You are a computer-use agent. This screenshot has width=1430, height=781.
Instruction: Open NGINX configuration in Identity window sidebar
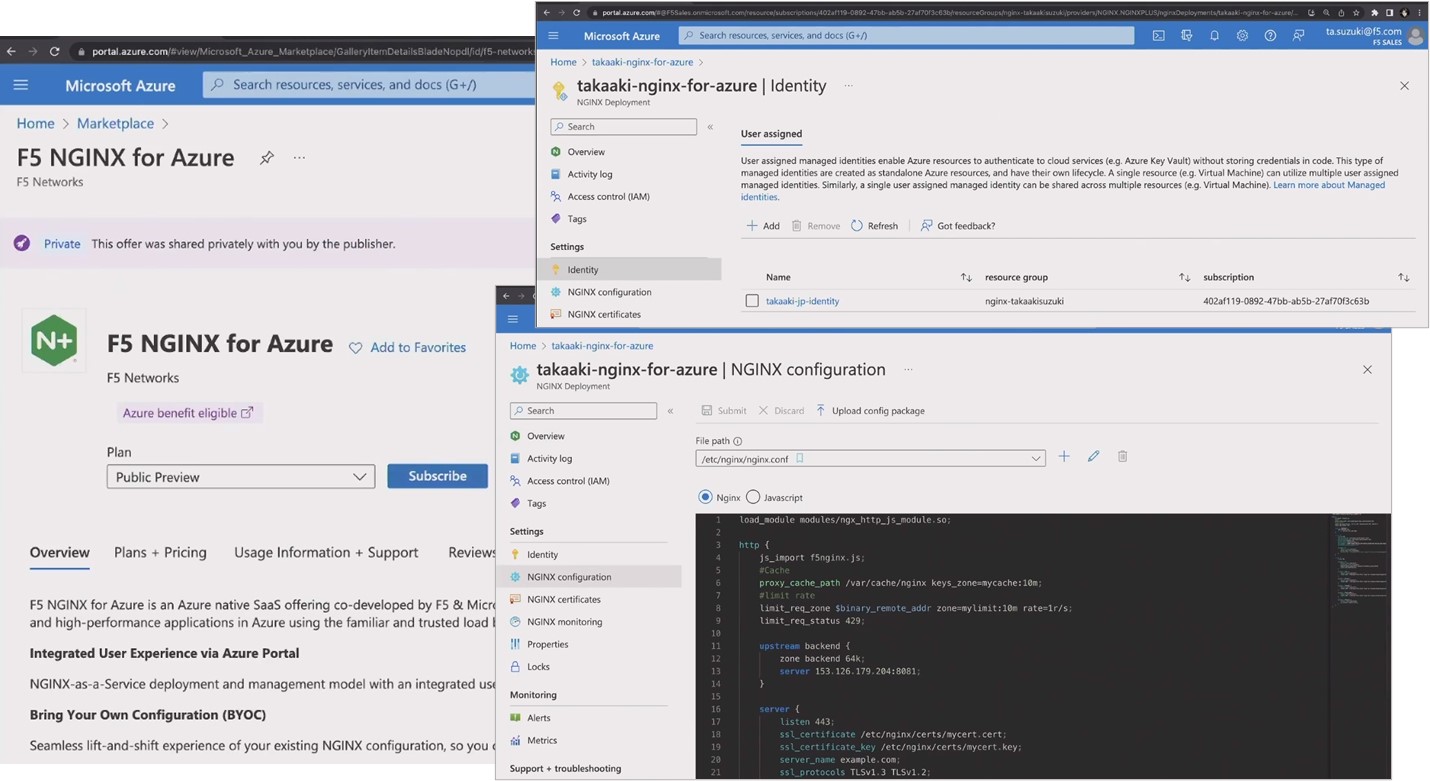tap(609, 292)
